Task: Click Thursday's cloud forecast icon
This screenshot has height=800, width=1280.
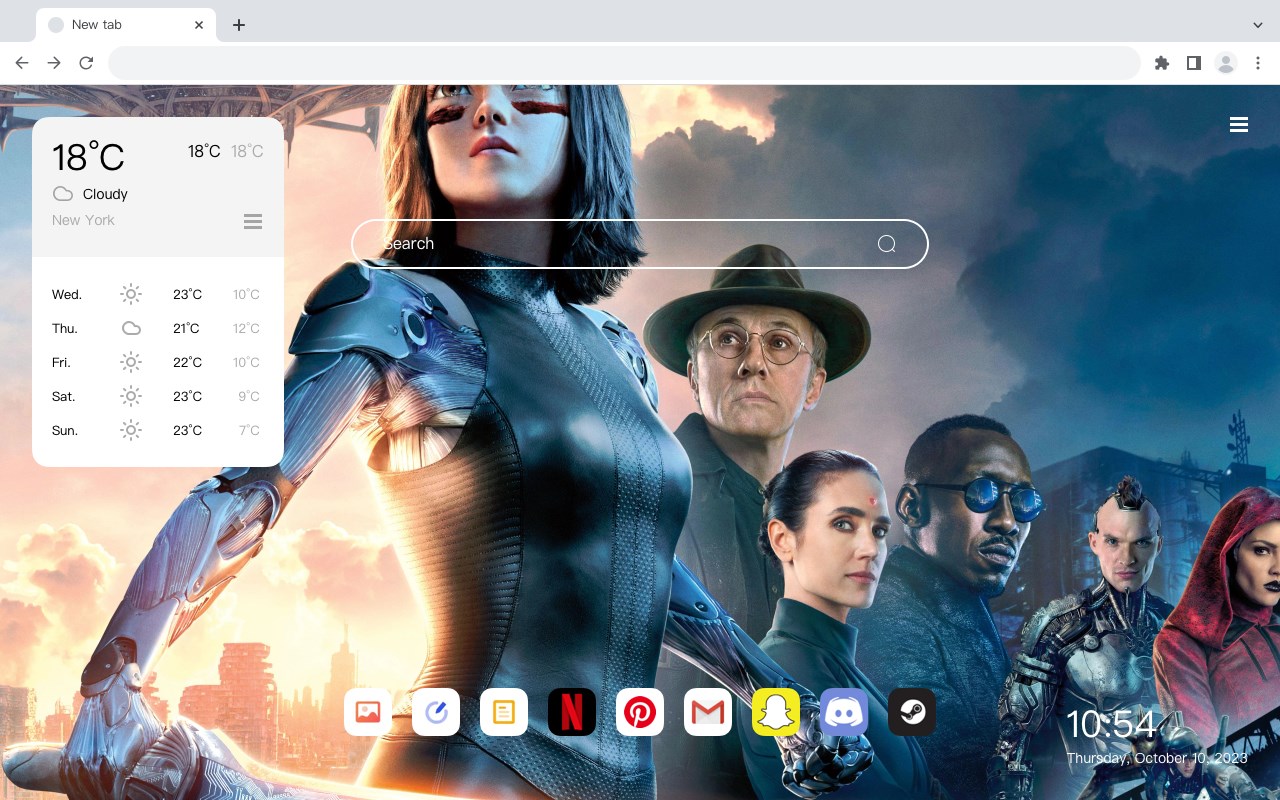Action: pos(131,328)
